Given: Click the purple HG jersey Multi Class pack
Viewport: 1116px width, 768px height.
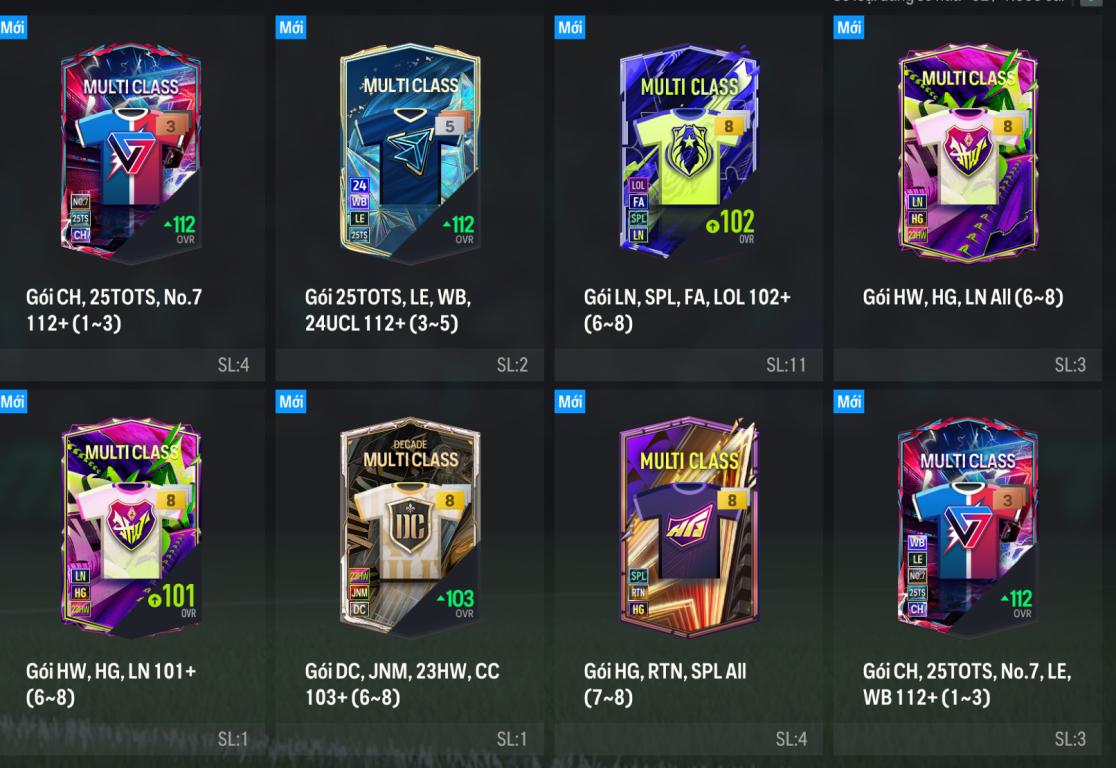Looking at the screenshot, I should [689, 527].
